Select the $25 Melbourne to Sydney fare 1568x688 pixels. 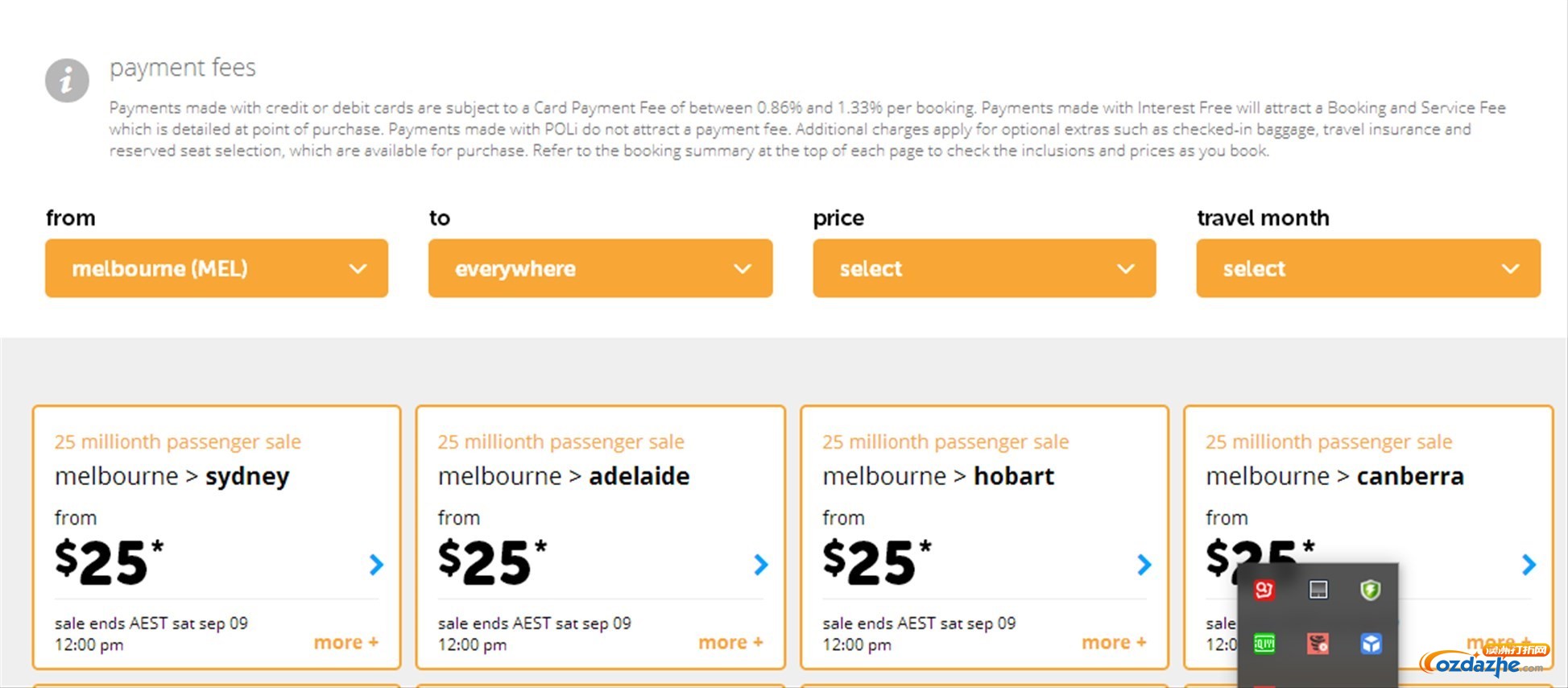(109, 562)
